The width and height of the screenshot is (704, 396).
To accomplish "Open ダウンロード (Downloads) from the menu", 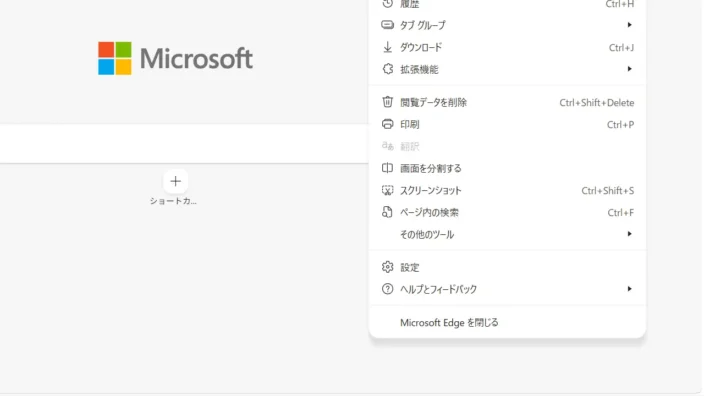I will pos(507,47).
